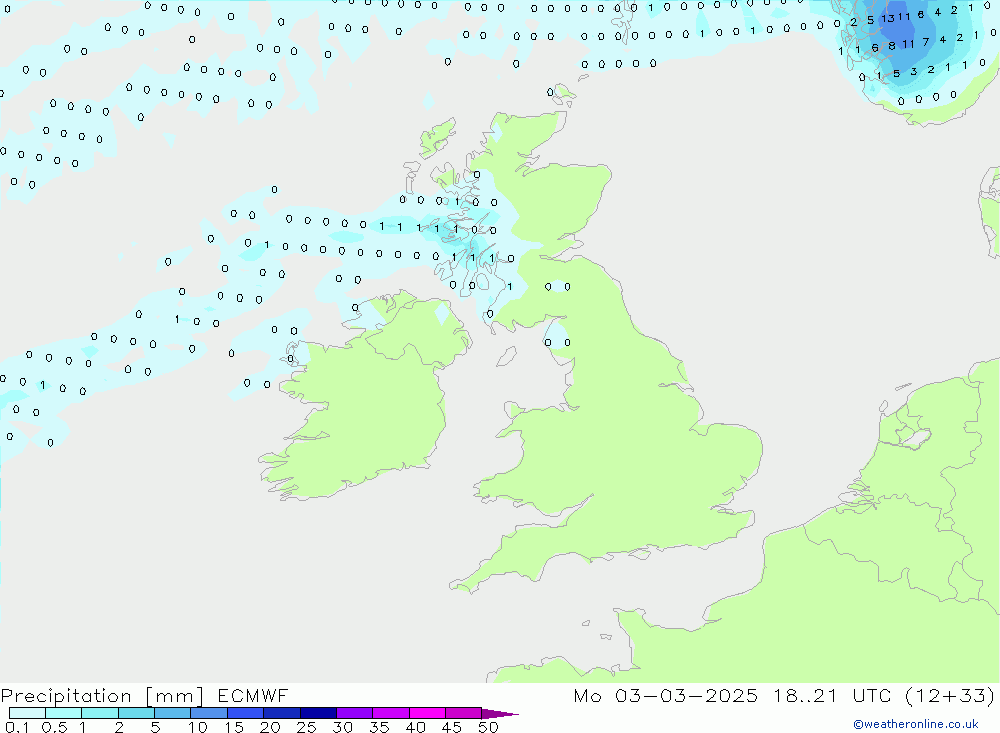Select the 40–45 mm bright magenta legend swatch

tap(427, 713)
